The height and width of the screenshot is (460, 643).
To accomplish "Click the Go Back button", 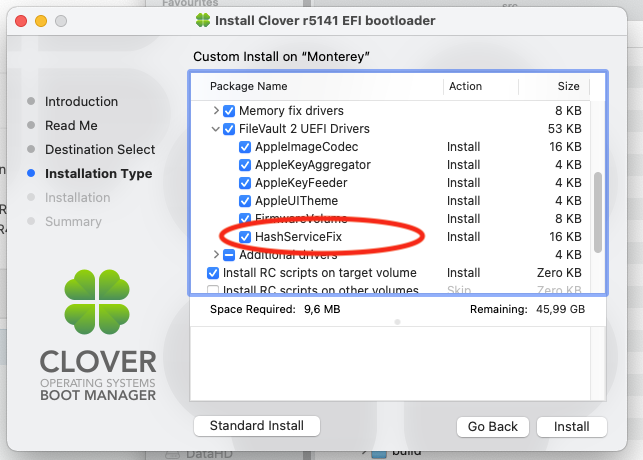I will click(x=493, y=427).
